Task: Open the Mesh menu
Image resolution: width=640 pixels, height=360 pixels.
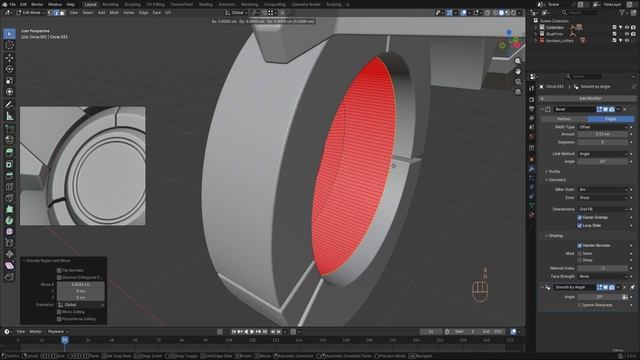Action: [114, 13]
